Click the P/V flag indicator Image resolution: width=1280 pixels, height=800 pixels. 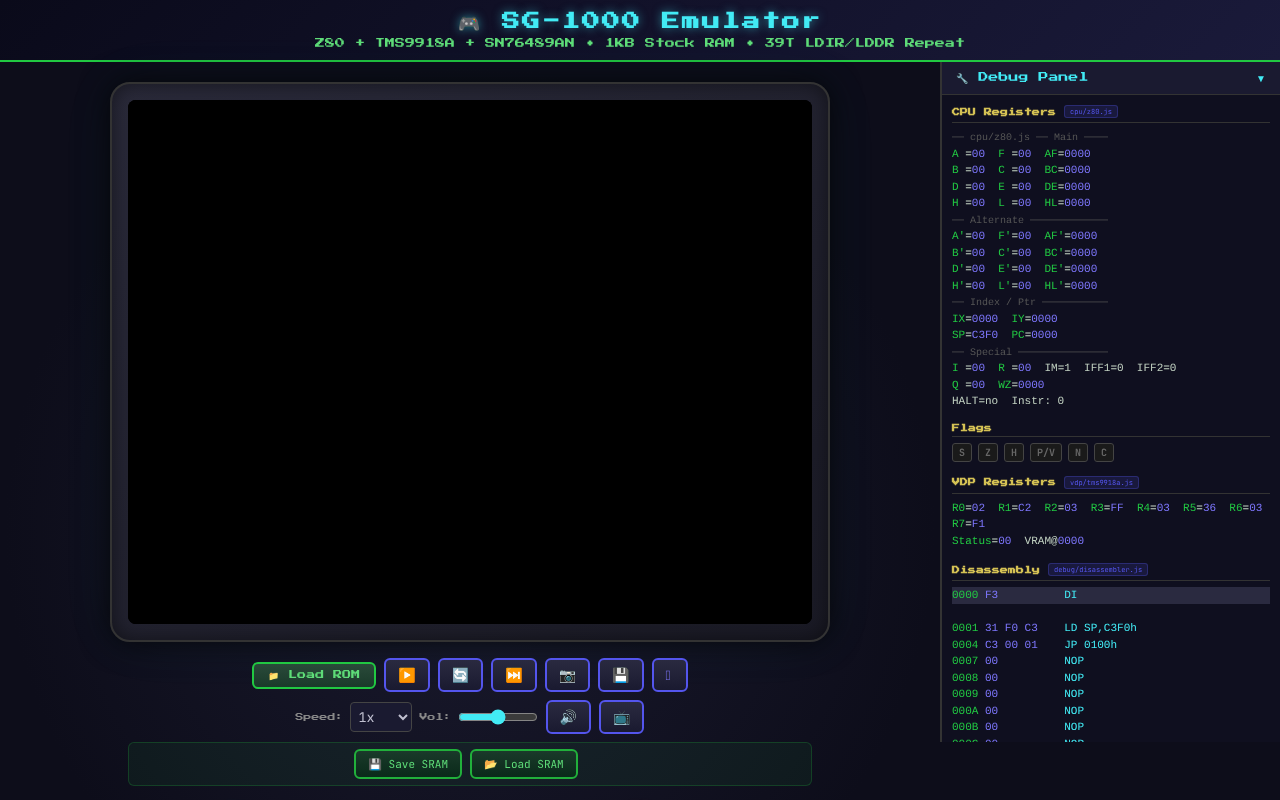tap(1046, 453)
